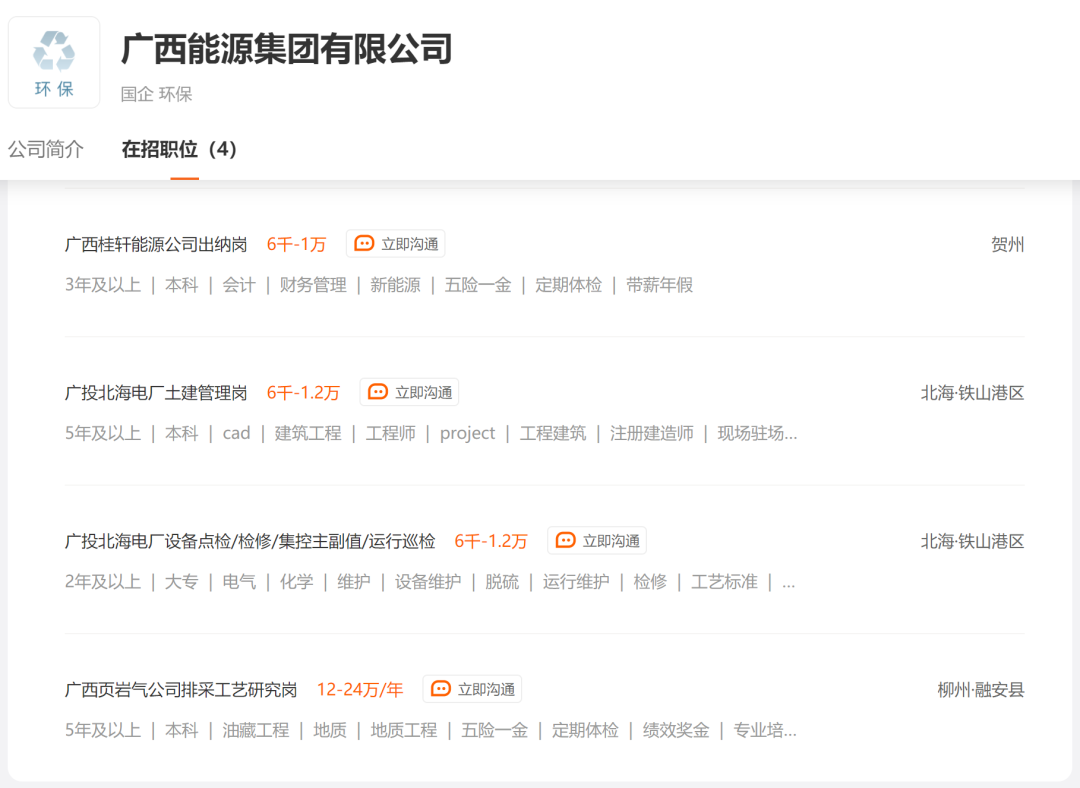Click 立即沟通 for 排采工艺研究岗 job
Screen dimensions: 1080x788
click(x=472, y=689)
